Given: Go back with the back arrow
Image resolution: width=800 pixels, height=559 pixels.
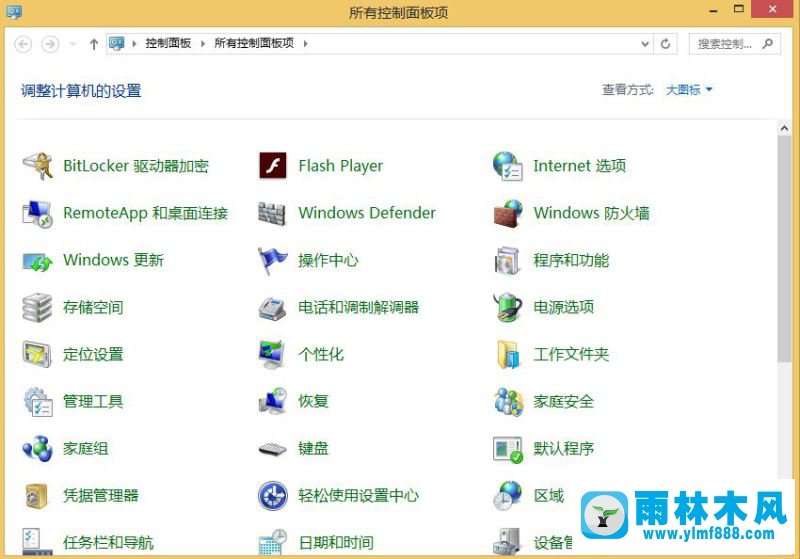Looking at the screenshot, I should coord(23,44).
